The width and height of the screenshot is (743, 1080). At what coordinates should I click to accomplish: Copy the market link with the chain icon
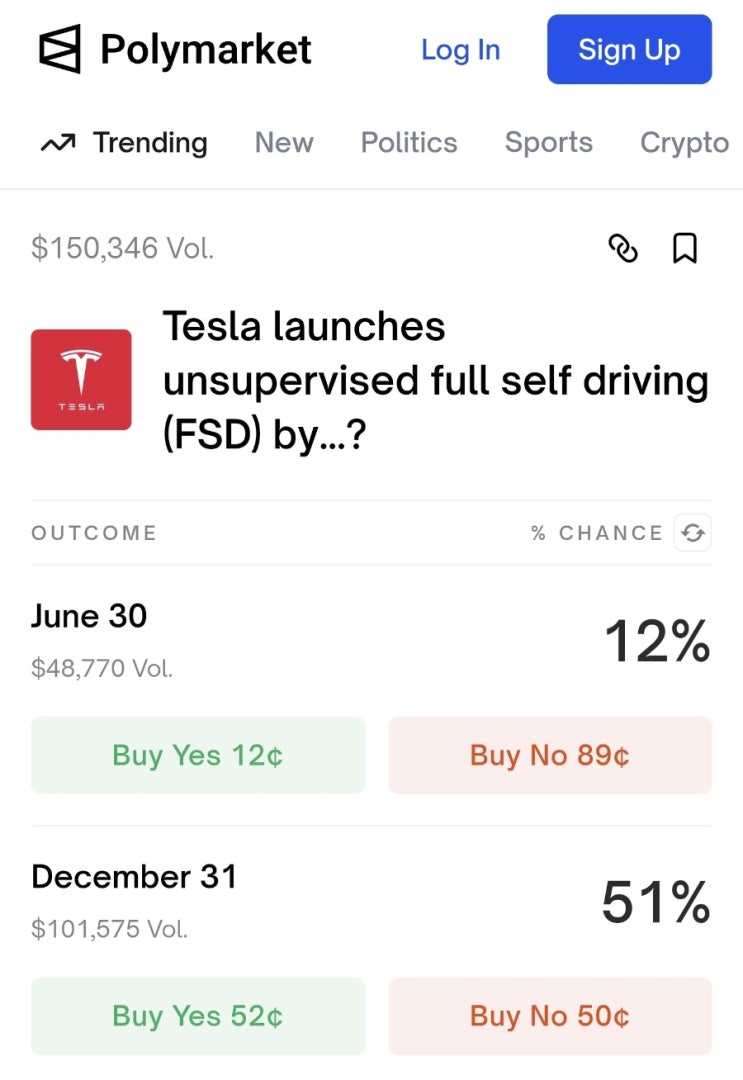coord(623,248)
